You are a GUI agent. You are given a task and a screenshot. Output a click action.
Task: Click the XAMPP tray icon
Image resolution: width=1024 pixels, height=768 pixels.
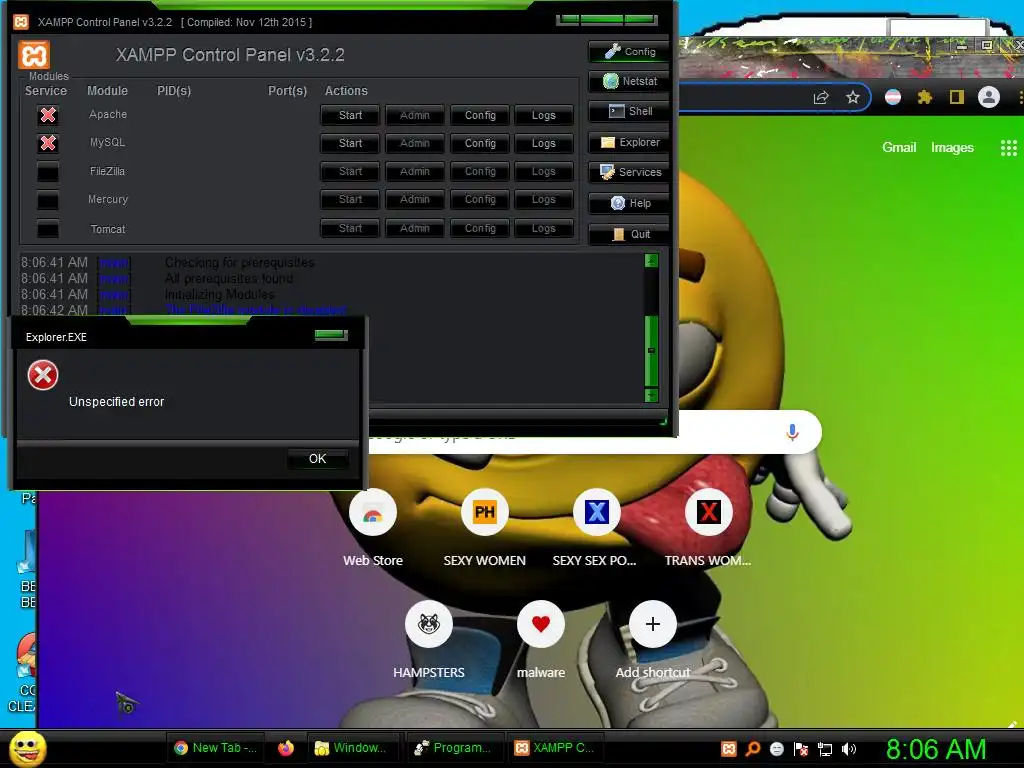tap(729, 749)
